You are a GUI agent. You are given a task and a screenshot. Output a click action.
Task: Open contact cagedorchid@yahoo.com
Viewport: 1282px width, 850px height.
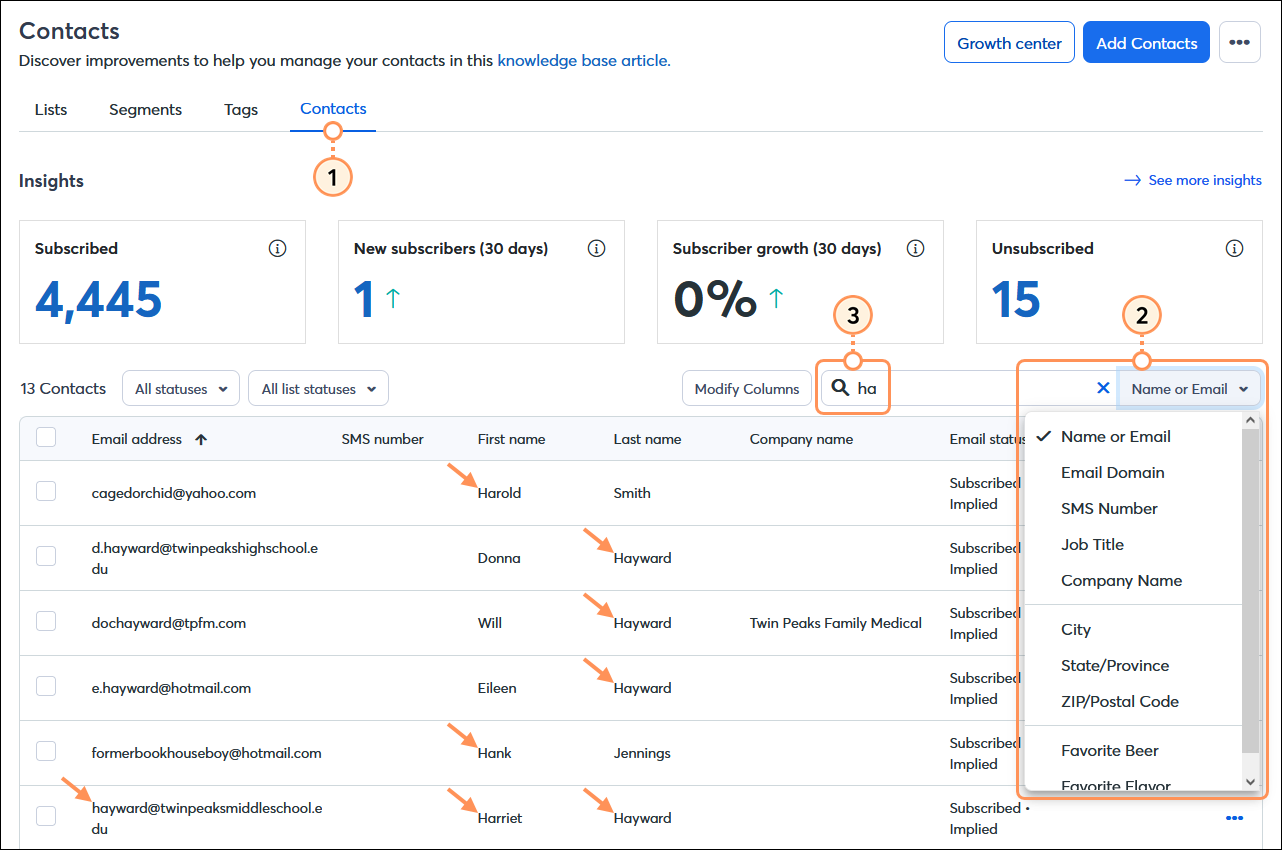pos(174,493)
